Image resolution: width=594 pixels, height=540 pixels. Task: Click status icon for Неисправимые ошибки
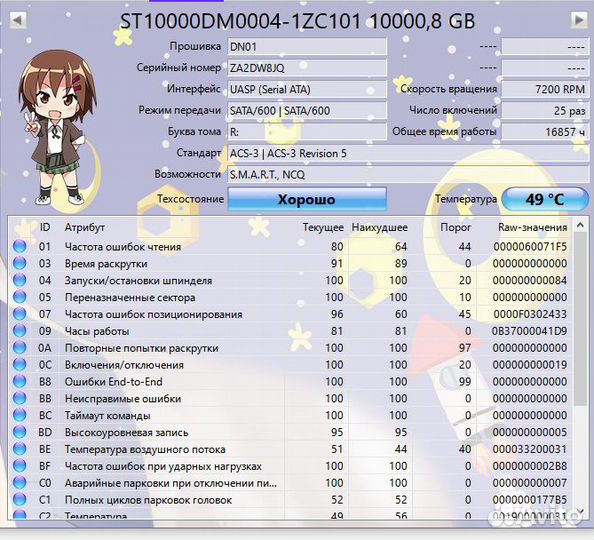pos(20,398)
